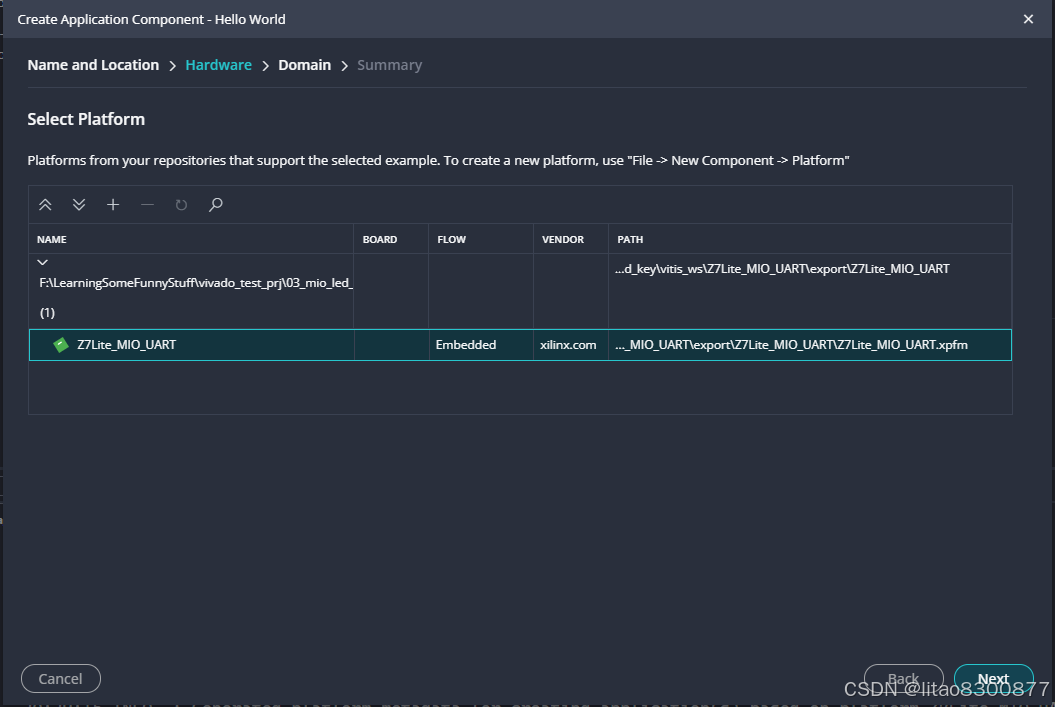The image size is (1055, 707).
Task: Expand all platforms with double down-chevron icon
Action: tap(79, 204)
